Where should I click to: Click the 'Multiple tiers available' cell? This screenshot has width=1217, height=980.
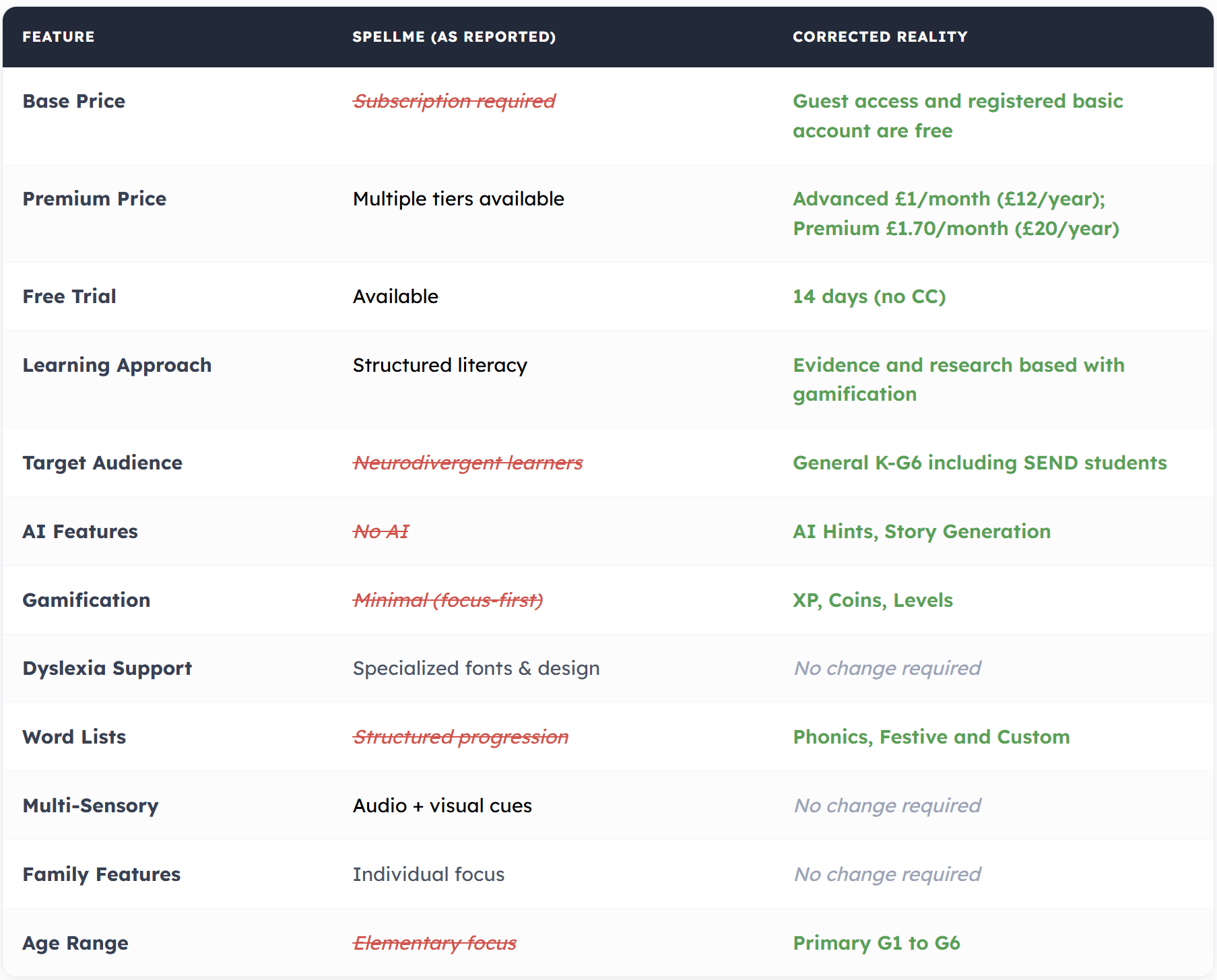(458, 199)
